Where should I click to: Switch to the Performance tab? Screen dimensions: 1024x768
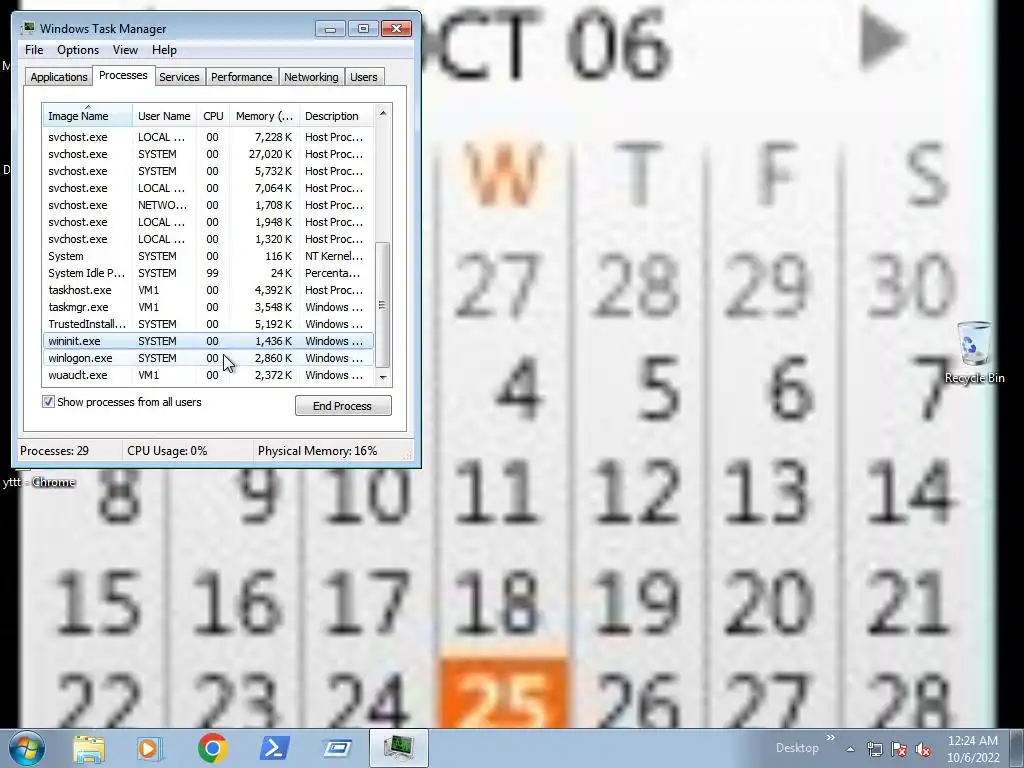(x=241, y=77)
